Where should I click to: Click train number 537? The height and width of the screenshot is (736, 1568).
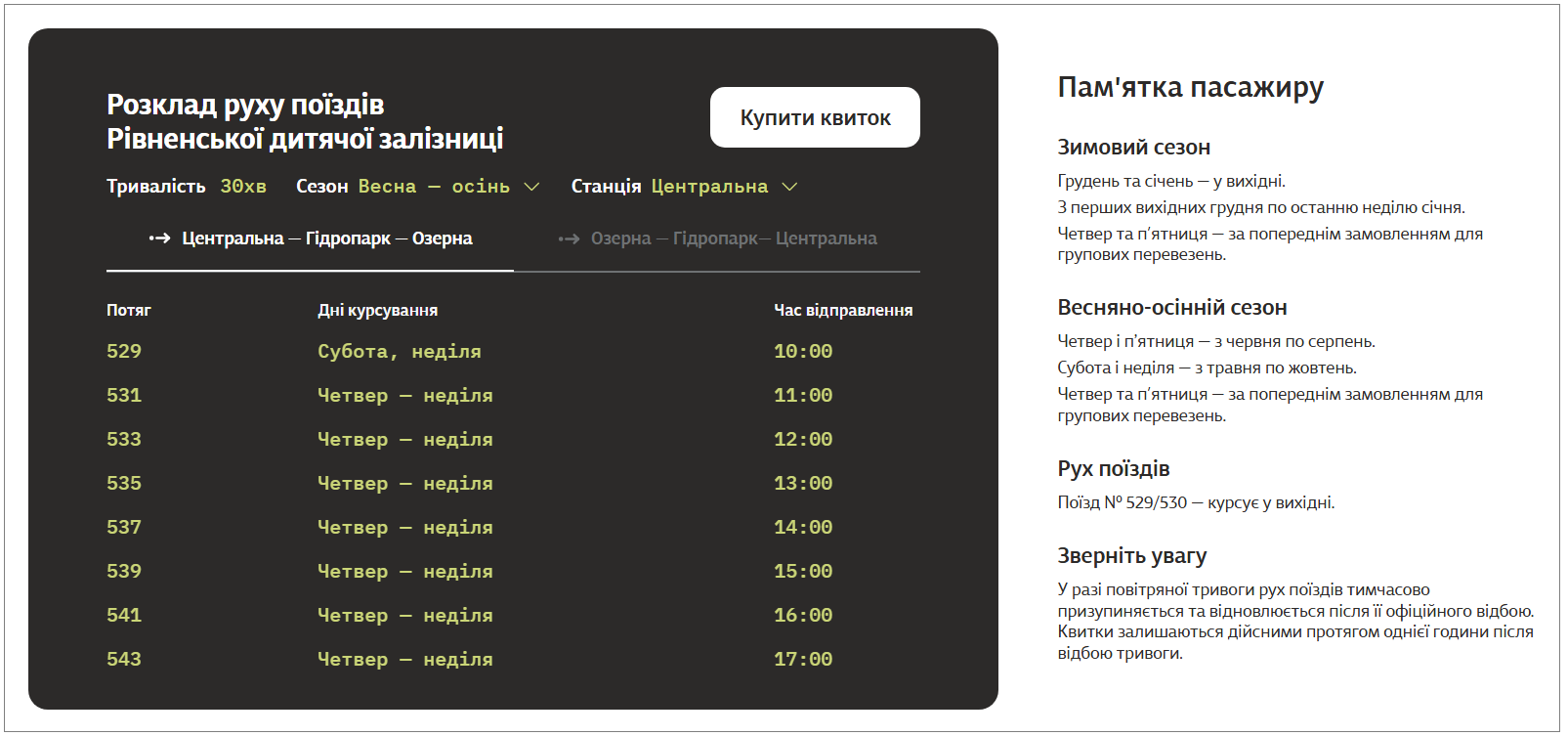(x=124, y=528)
